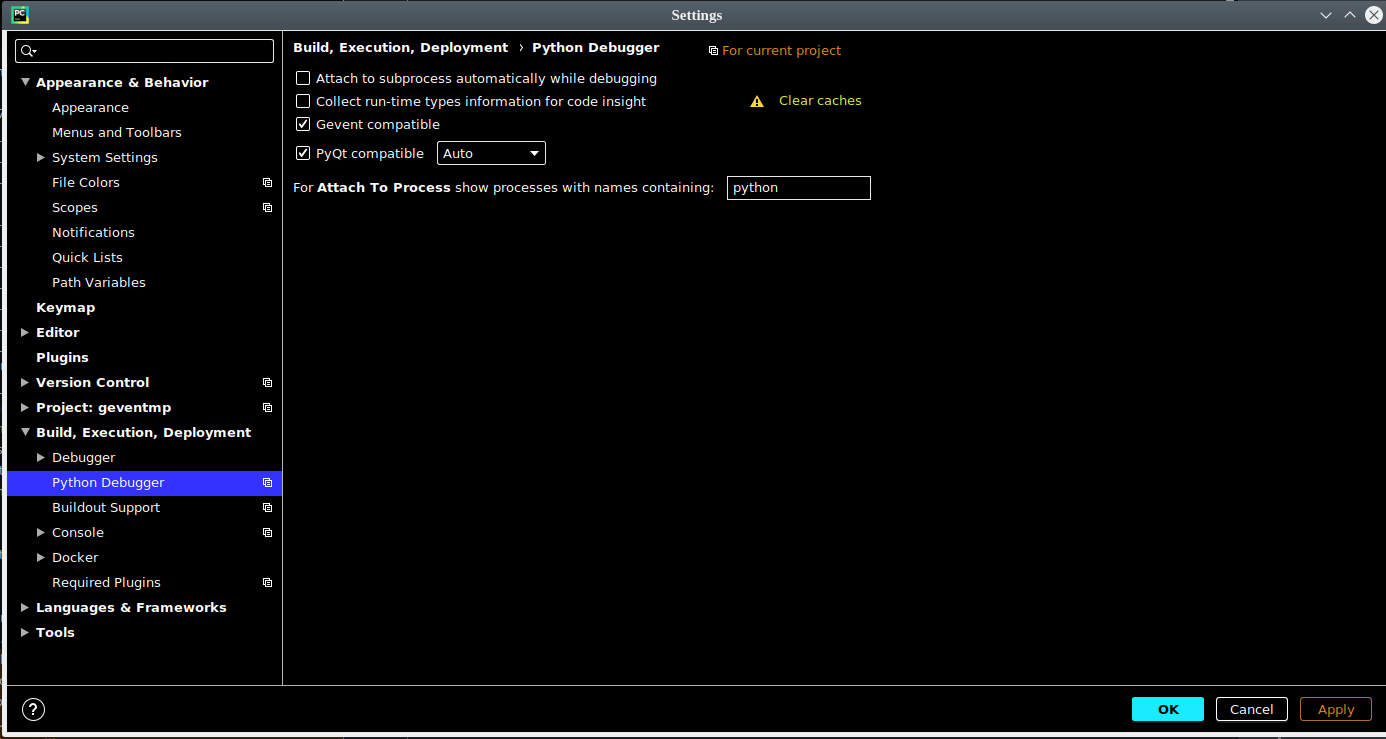Click the python process name filter field
The height and width of the screenshot is (739, 1386).
pos(798,188)
